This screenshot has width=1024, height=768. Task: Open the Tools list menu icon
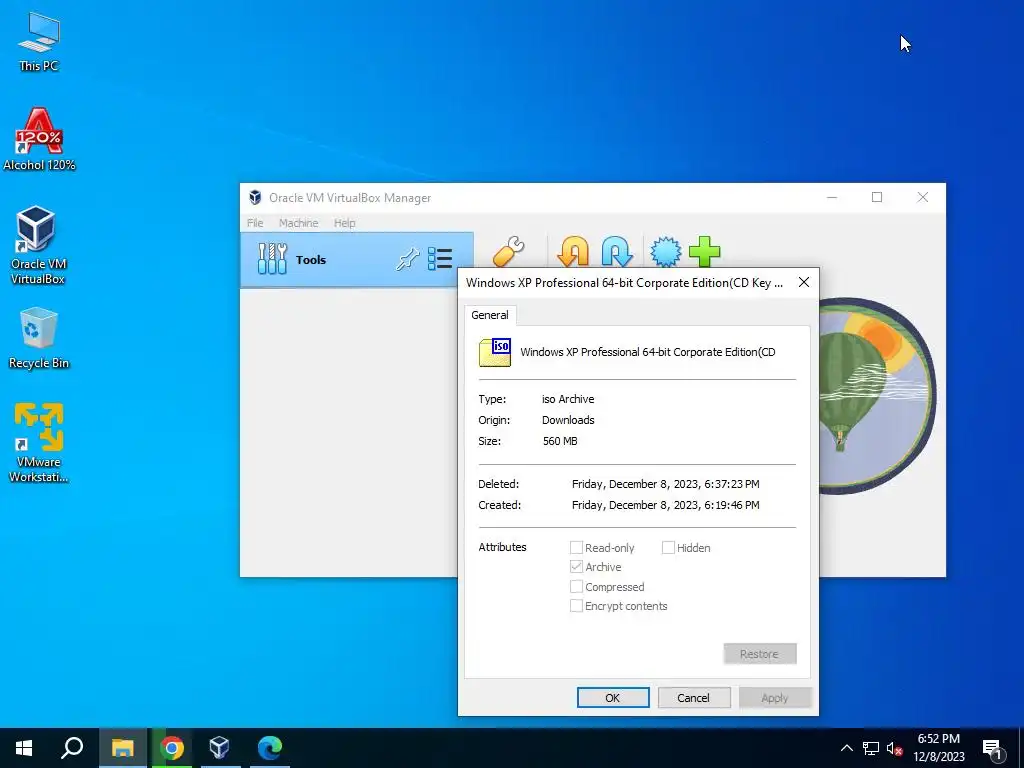tap(440, 259)
